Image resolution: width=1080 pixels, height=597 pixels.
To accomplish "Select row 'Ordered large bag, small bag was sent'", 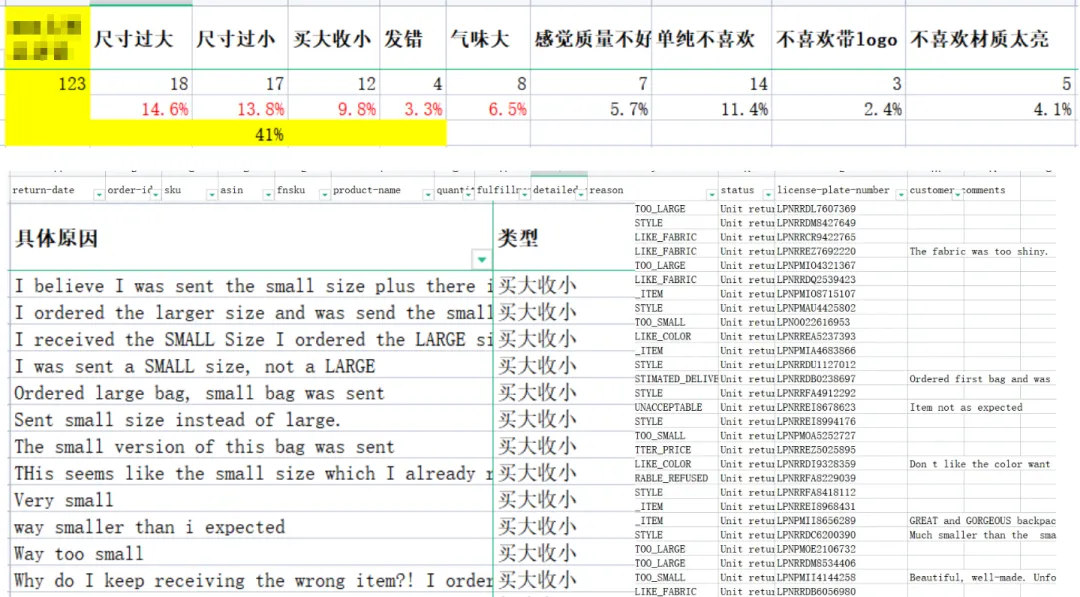I will point(251,393).
